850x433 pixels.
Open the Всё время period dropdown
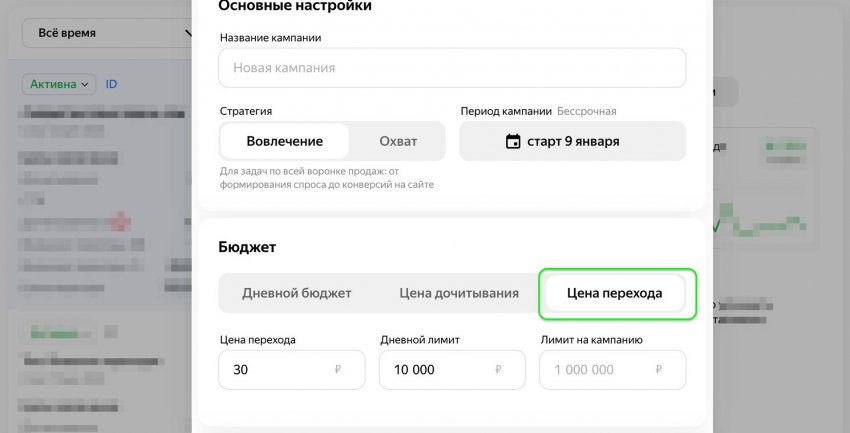[x=108, y=33]
